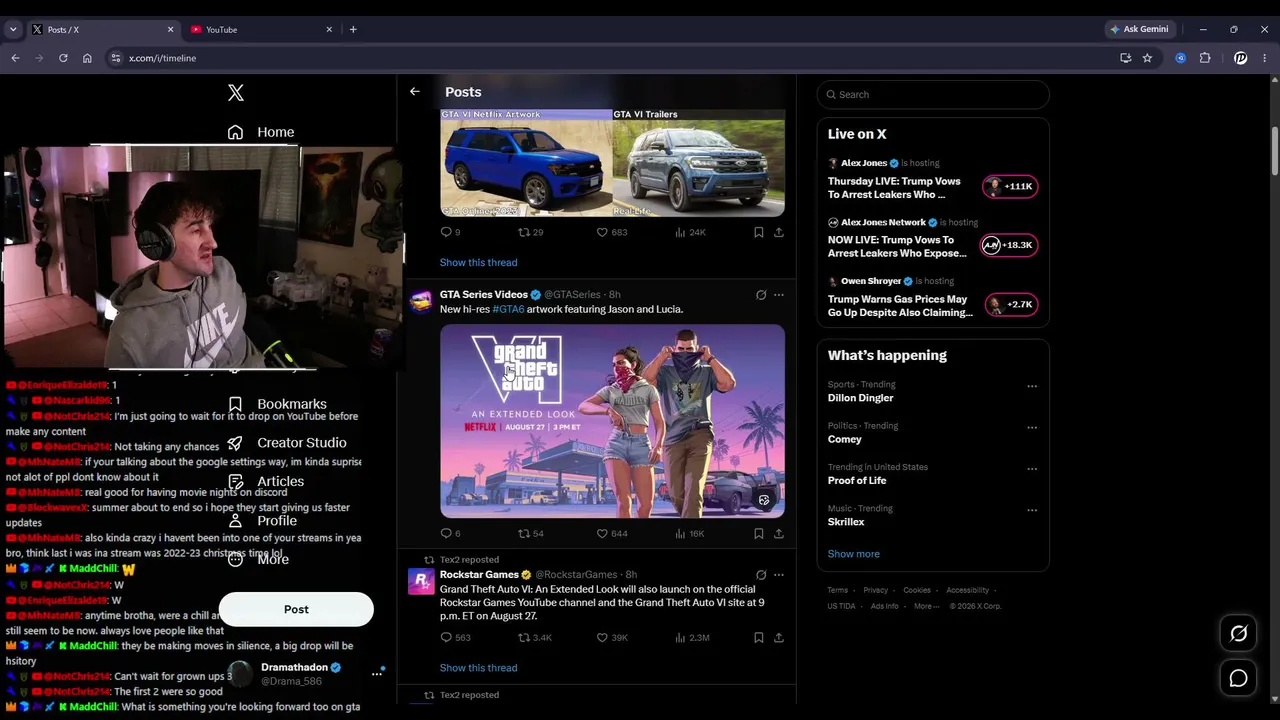The width and height of the screenshot is (1280, 720).
Task: Share the Rockstar Games post
Action: pyautogui.click(x=778, y=638)
